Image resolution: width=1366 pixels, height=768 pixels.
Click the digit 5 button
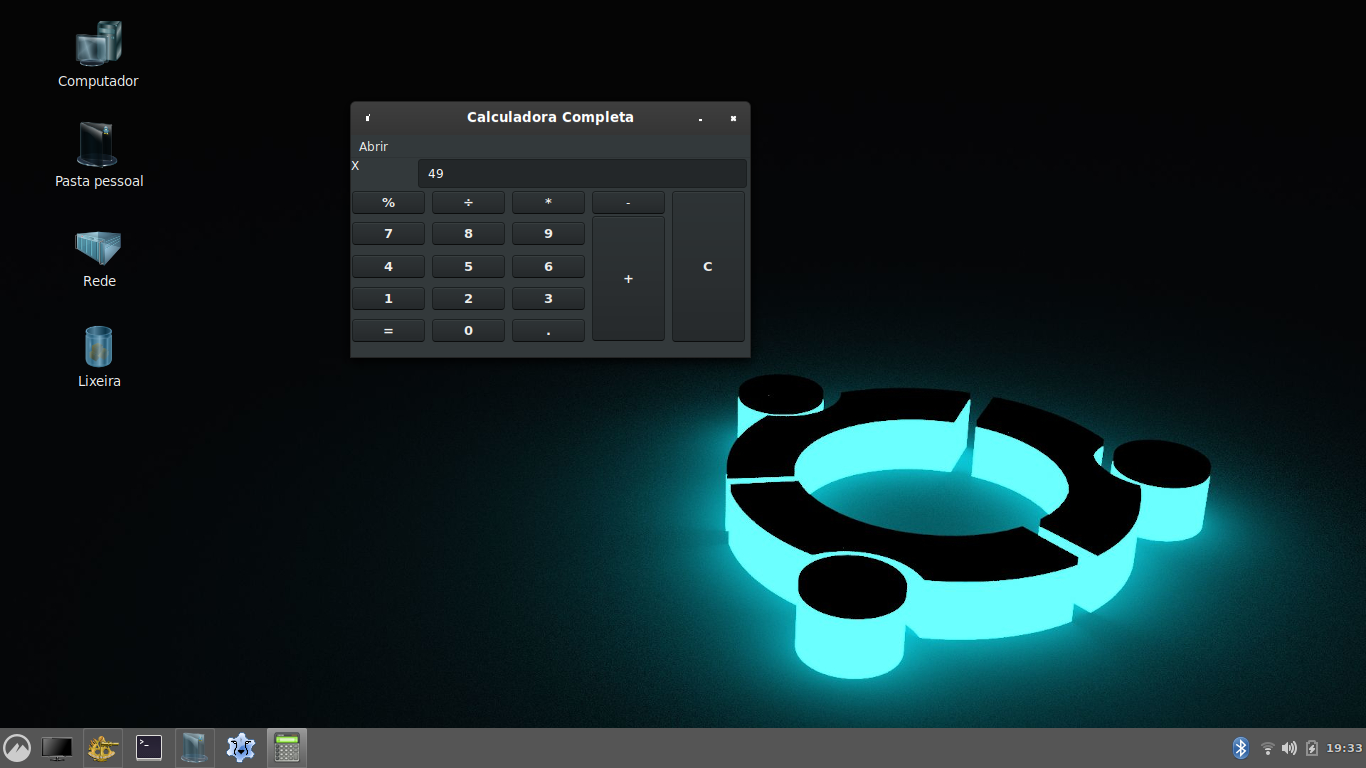tap(468, 266)
